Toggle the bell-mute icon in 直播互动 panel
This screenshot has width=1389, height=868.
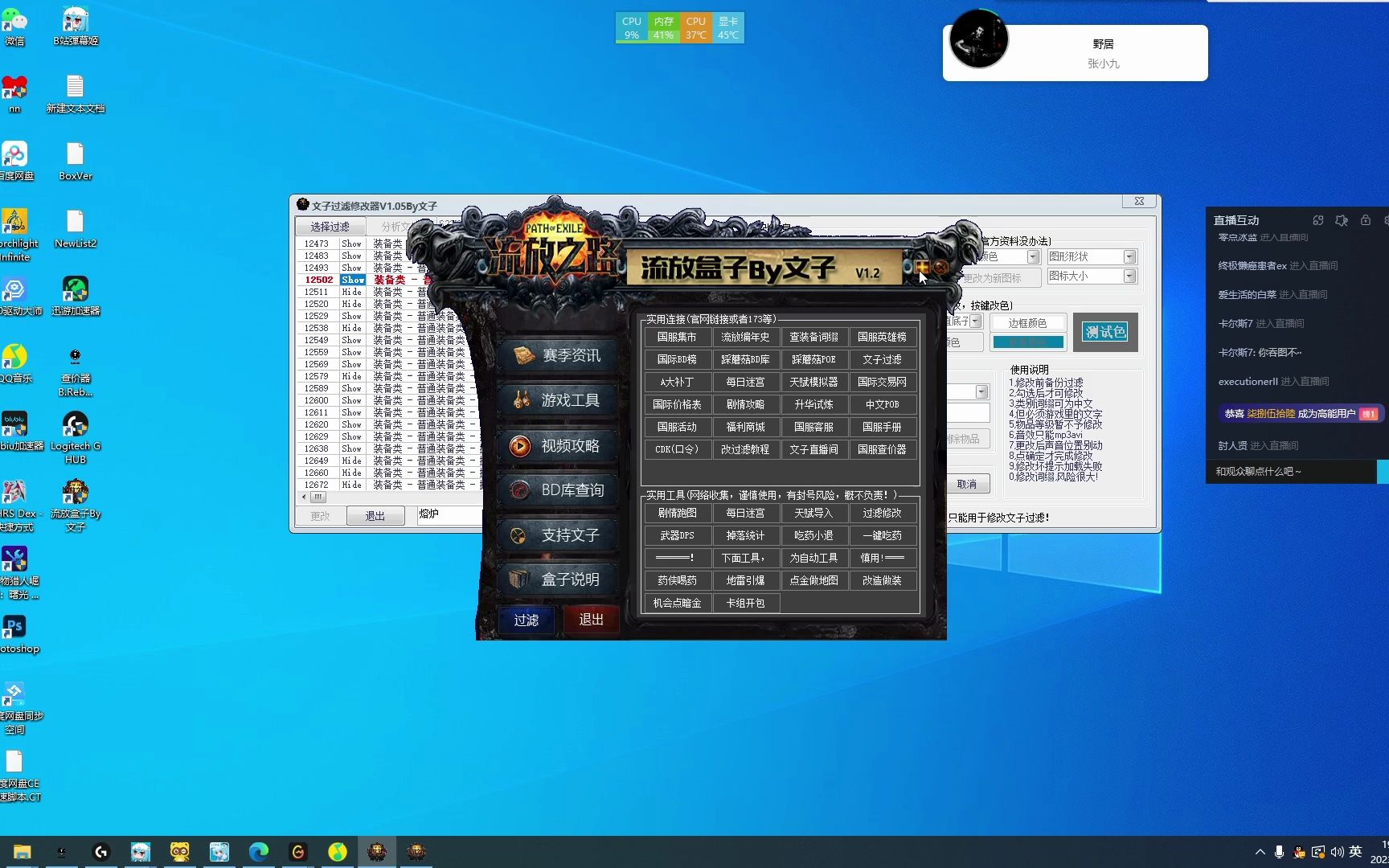click(x=1342, y=220)
